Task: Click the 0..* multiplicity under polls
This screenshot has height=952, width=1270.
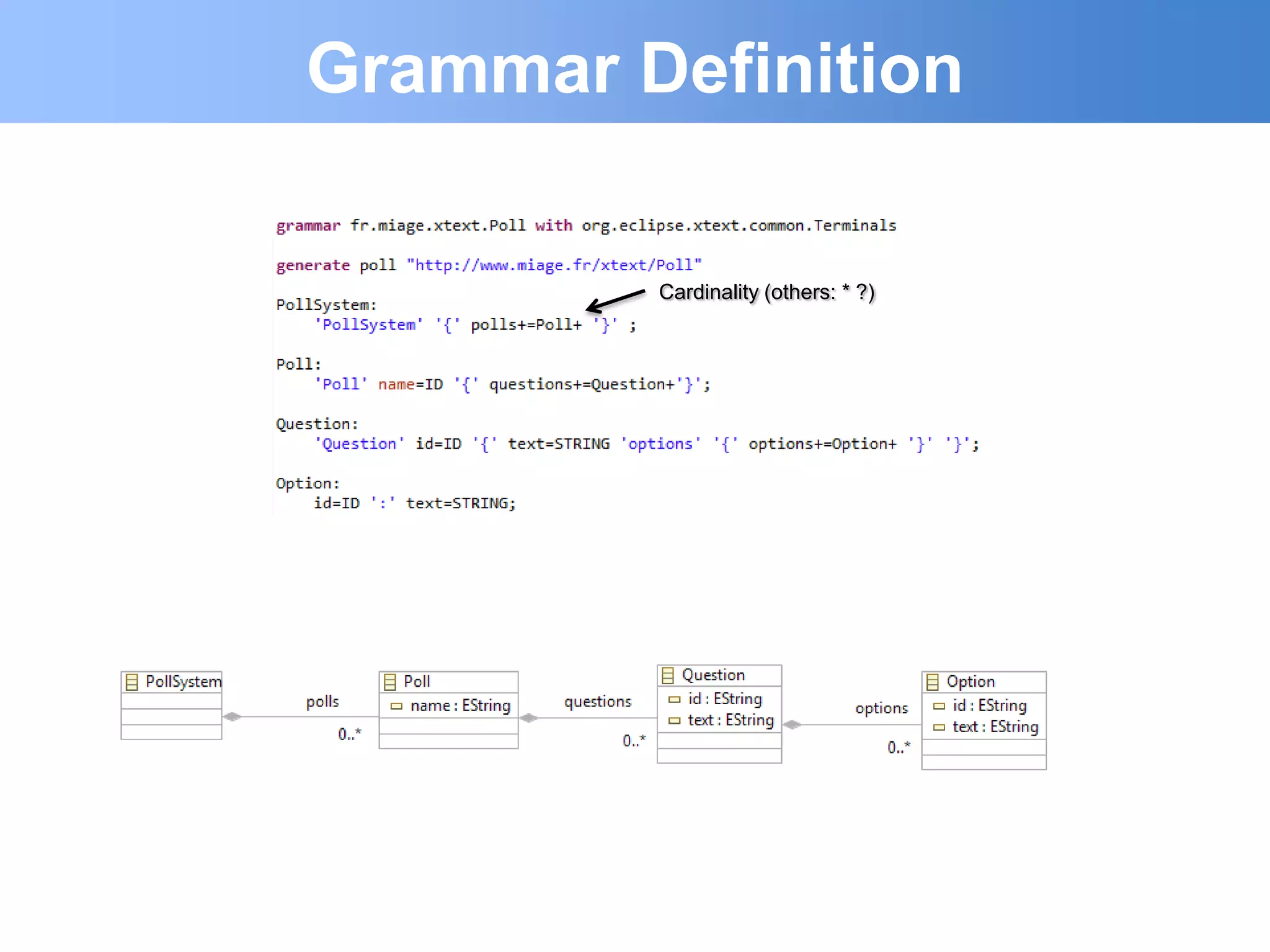Action: click(350, 734)
